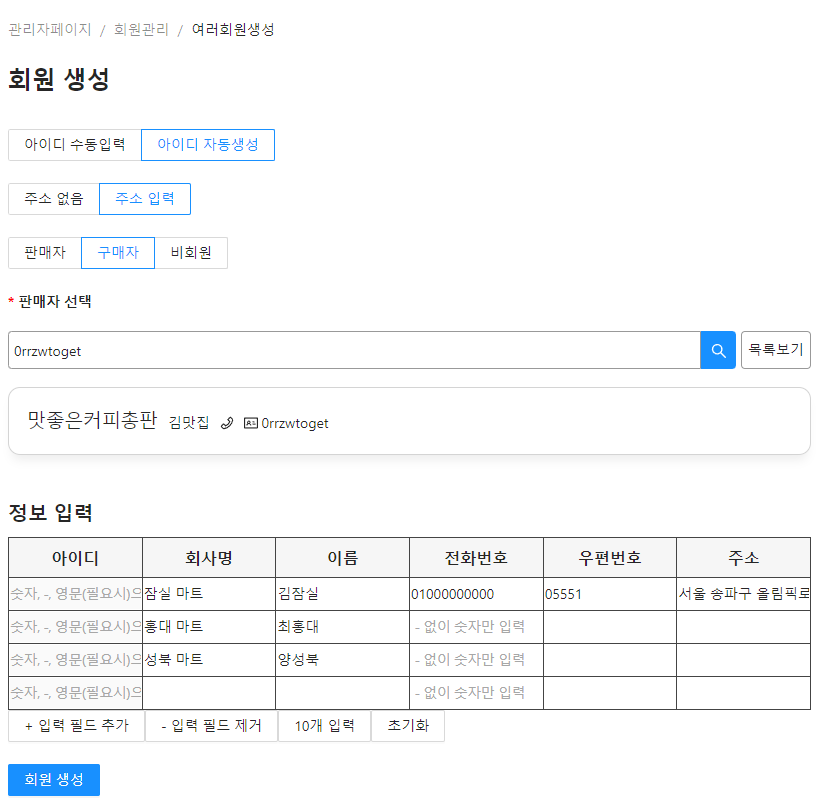Add a row with 입력 필드 추가
The height and width of the screenshot is (808, 819).
click(x=75, y=726)
